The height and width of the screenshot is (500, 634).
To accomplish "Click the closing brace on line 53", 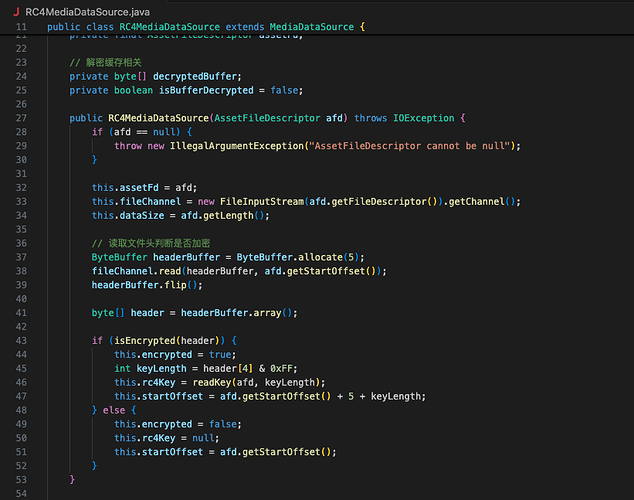I will coord(72,480).
